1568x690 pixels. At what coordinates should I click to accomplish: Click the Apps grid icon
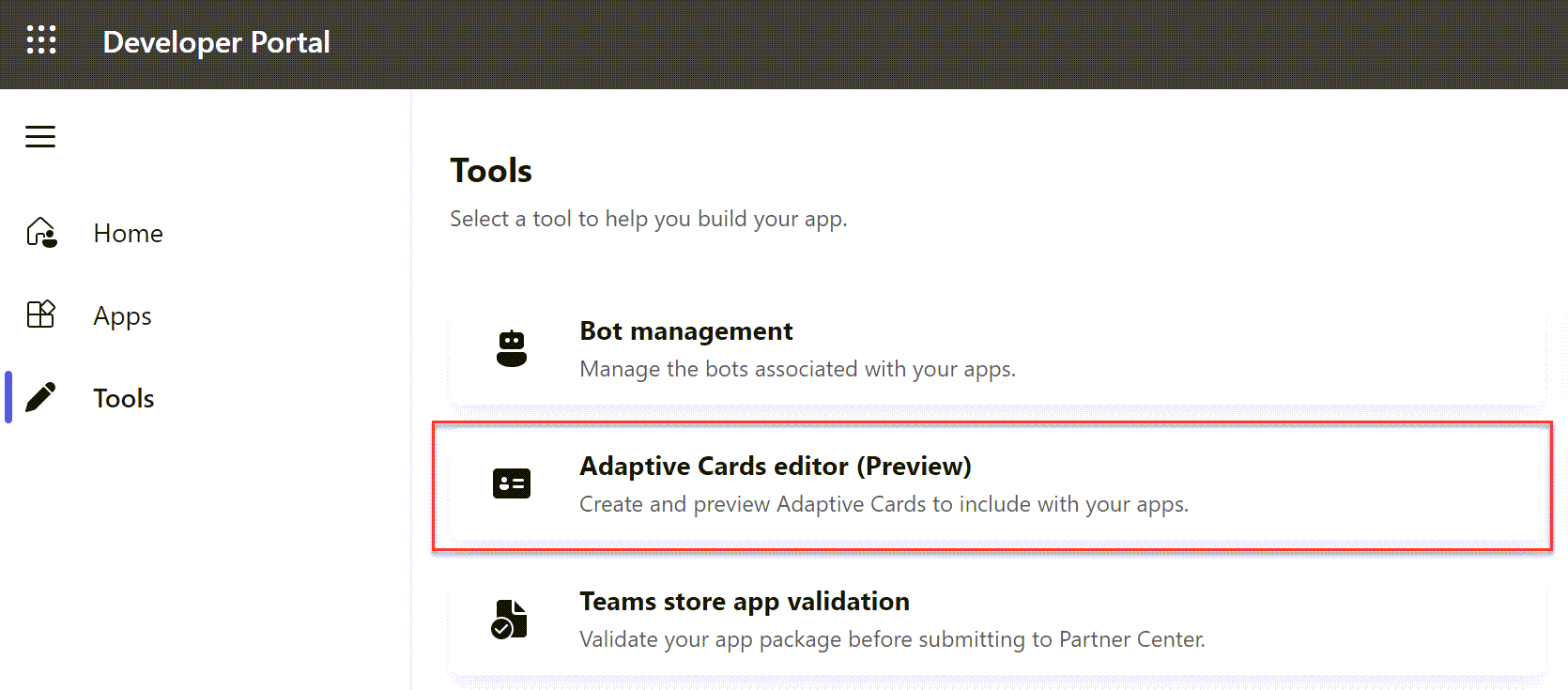tap(41, 314)
